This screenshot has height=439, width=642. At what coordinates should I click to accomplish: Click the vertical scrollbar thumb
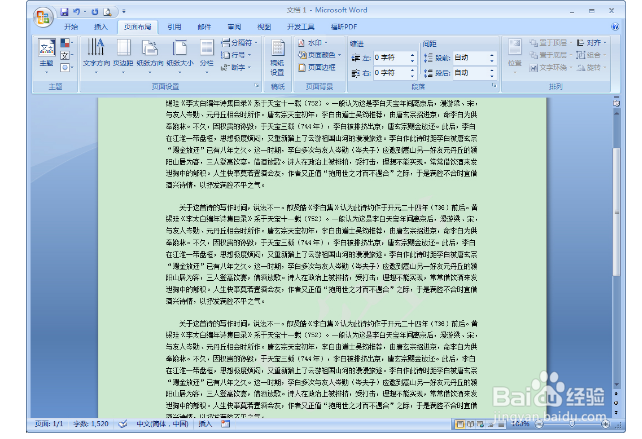pyautogui.click(x=616, y=211)
